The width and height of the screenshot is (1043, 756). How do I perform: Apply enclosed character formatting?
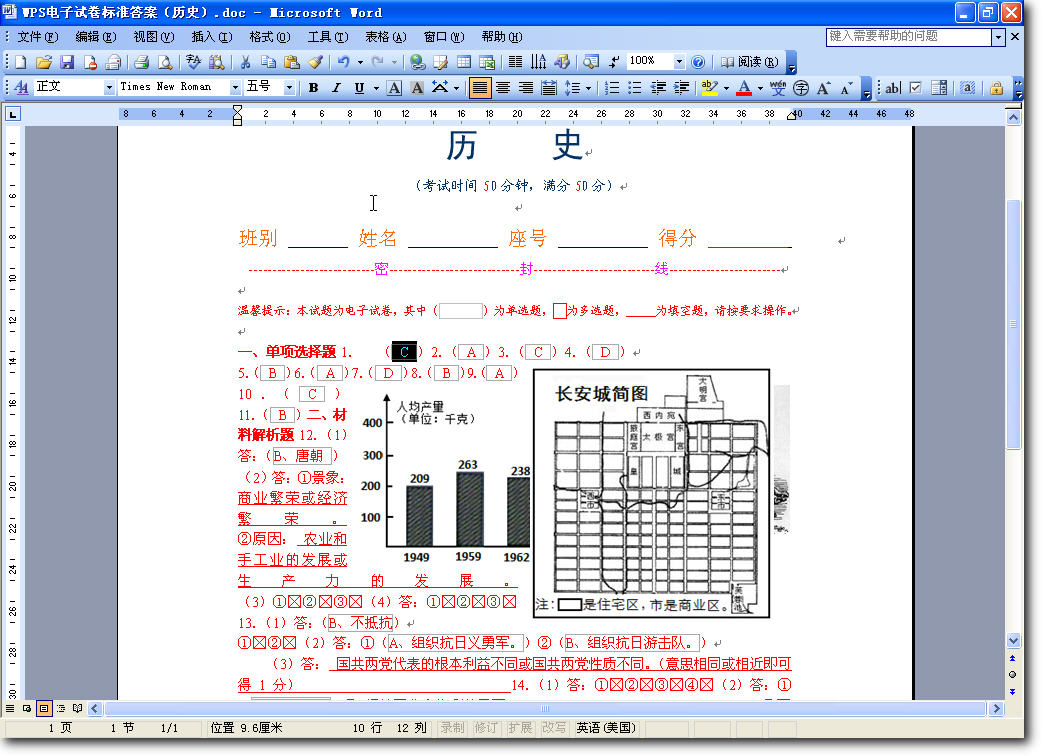point(801,88)
